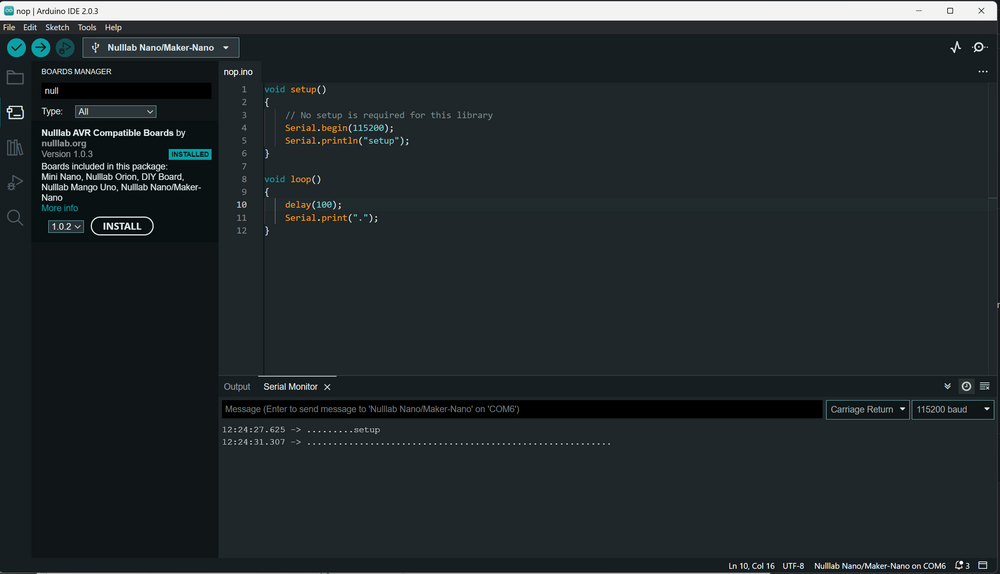The width and height of the screenshot is (1000, 574).
Task: Click code line Serial.print(".");
Action: point(331,218)
